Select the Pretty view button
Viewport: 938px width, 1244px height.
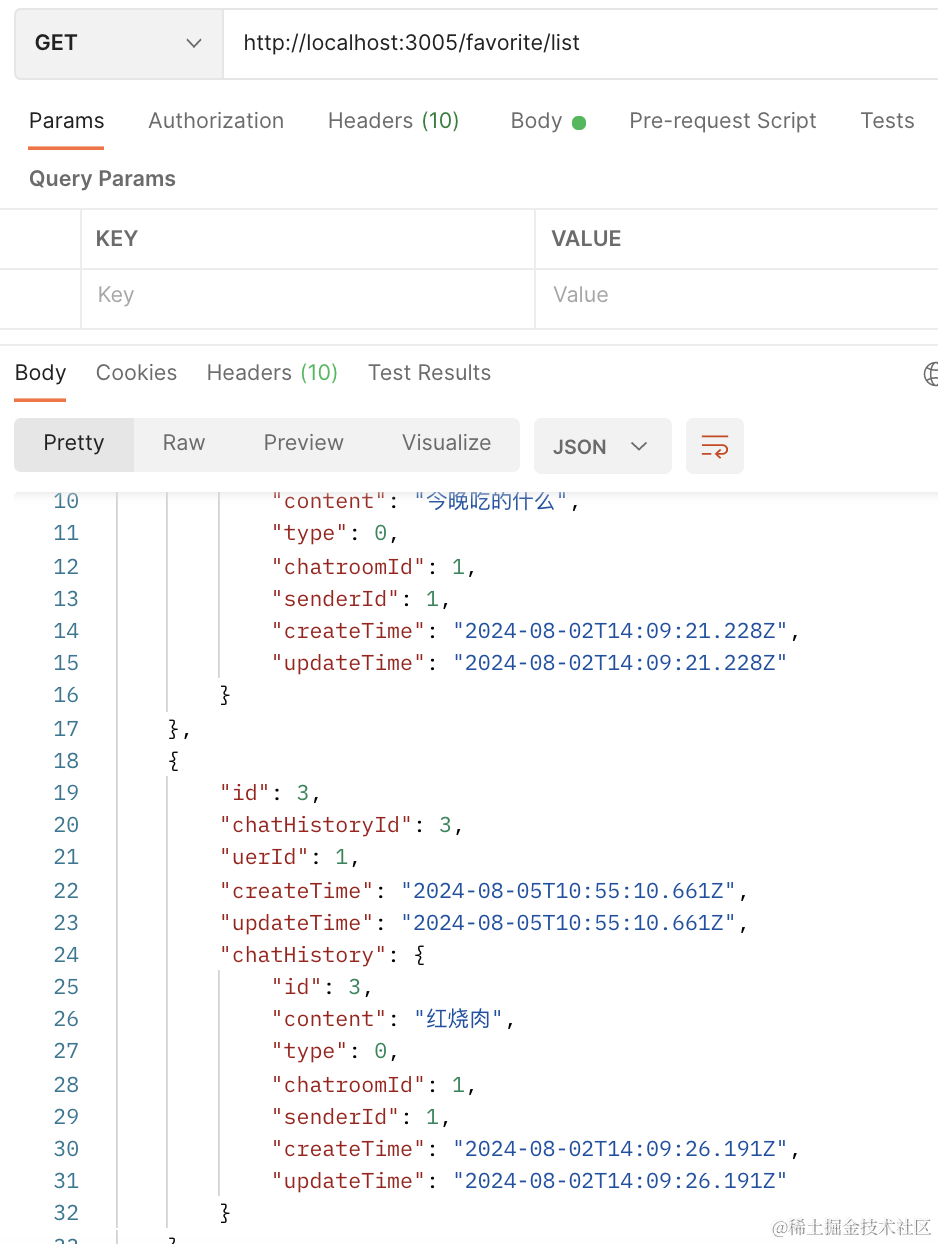click(74, 443)
